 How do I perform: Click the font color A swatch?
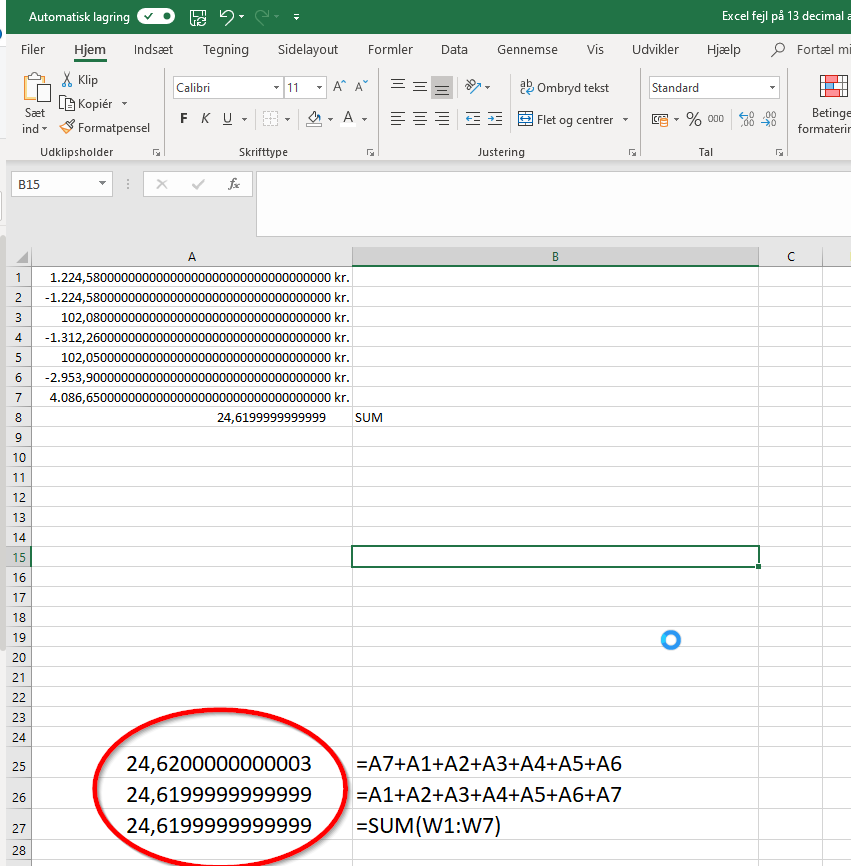(x=348, y=119)
